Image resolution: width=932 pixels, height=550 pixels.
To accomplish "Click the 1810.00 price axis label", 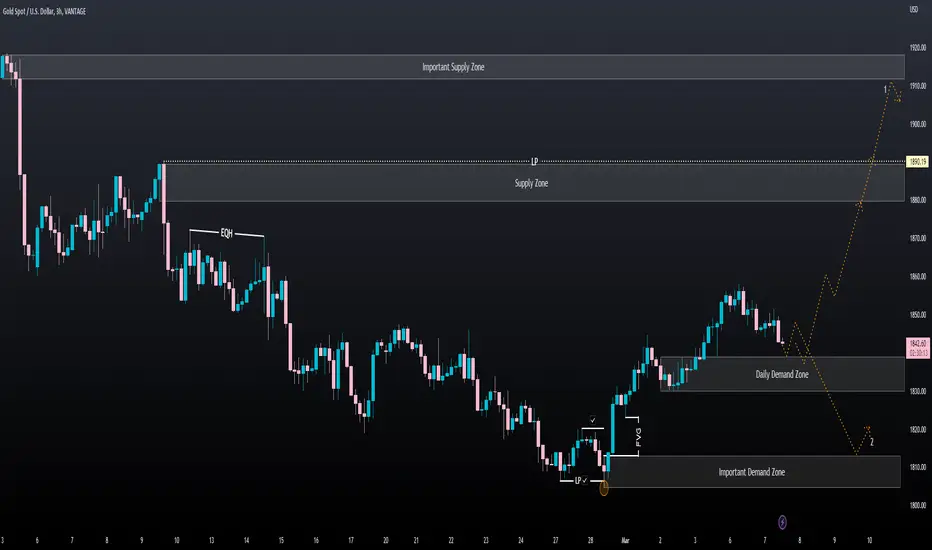I will [x=918, y=467].
